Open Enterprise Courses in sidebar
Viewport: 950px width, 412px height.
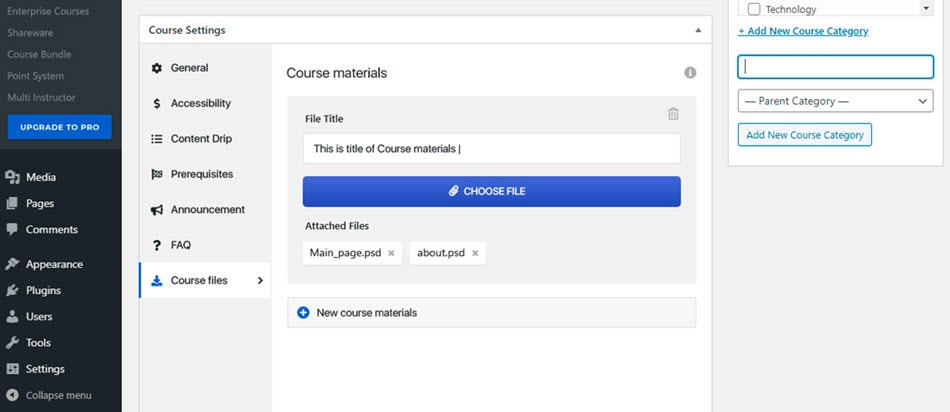[x=48, y=11]
